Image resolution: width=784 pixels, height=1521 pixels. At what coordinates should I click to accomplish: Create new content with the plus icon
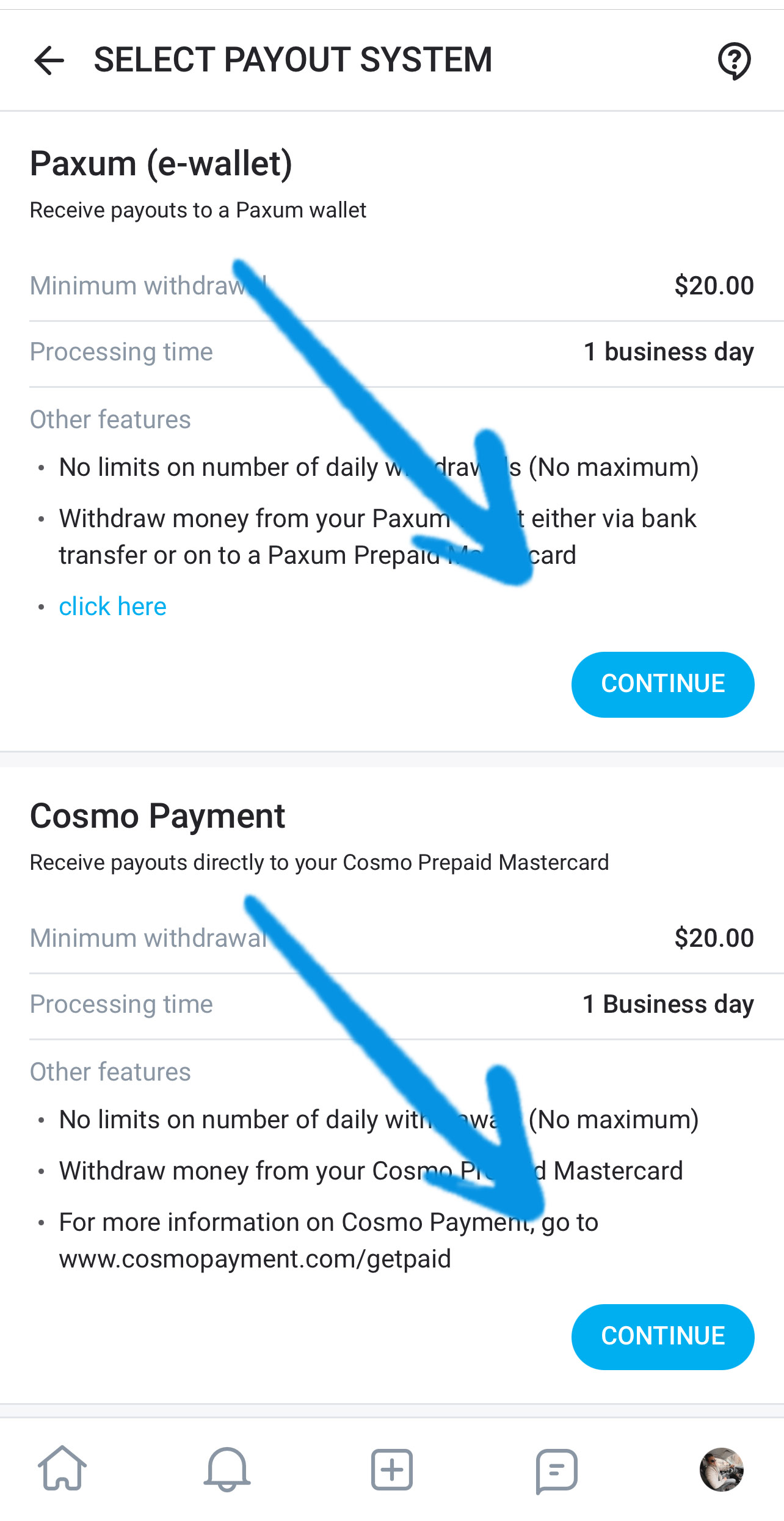point(391,1470)
